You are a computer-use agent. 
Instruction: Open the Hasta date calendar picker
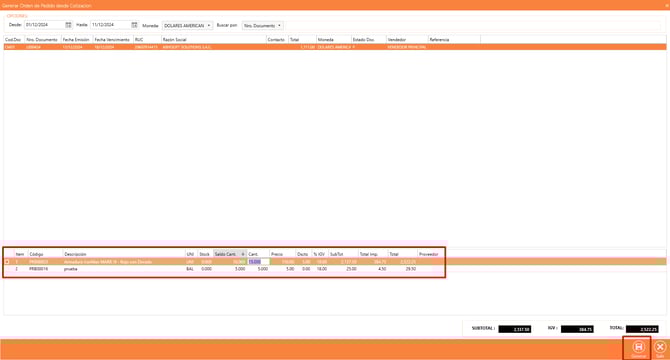pyautogui.click(x=134, y=25)
